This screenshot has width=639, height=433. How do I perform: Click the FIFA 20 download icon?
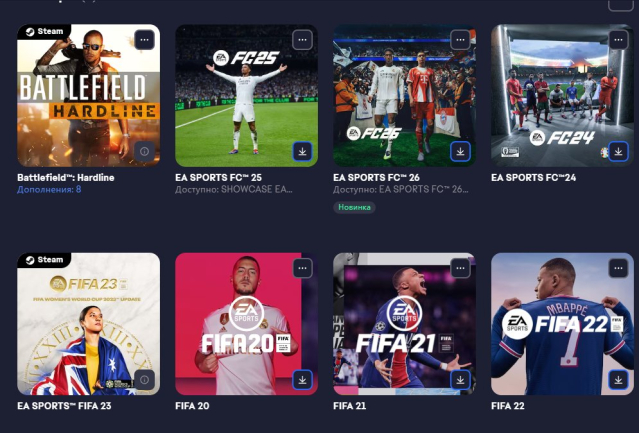click(x=302, y=380)
